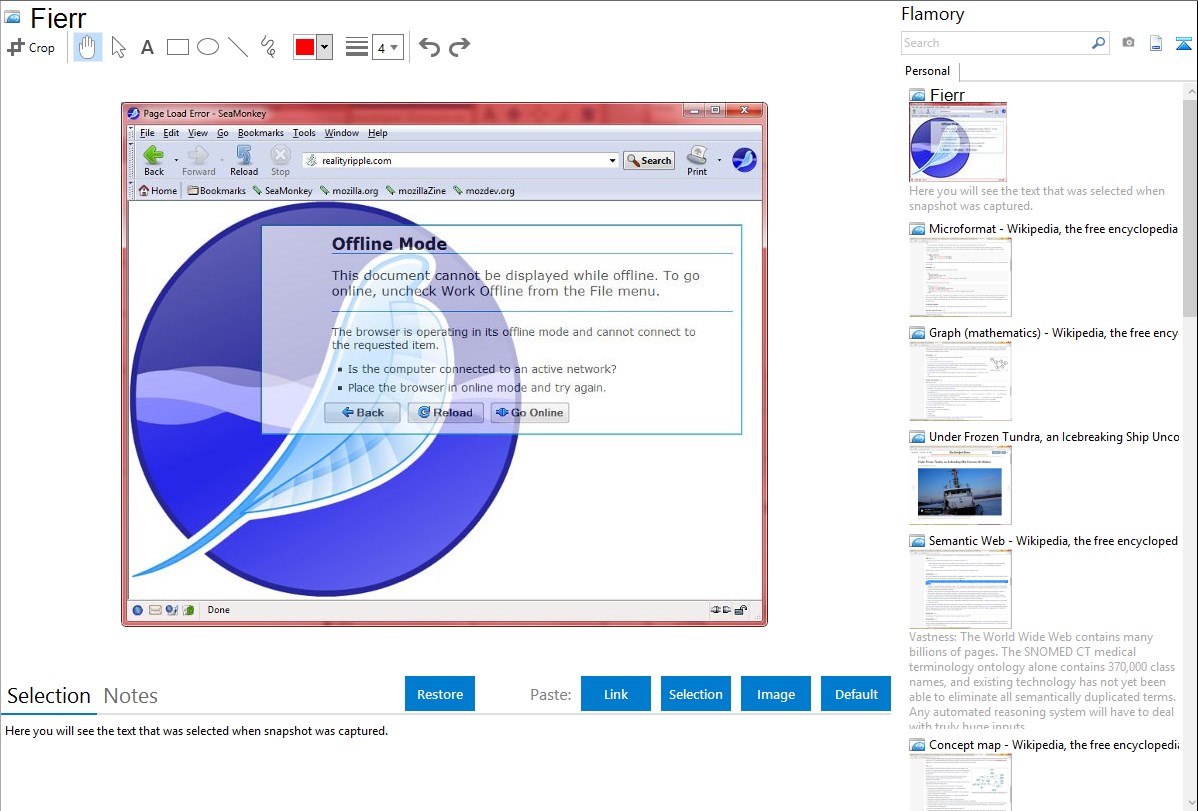Click the 'Semantic Web - Wikipedia' title
The image size is (1198, 811).
(1053, 540)
